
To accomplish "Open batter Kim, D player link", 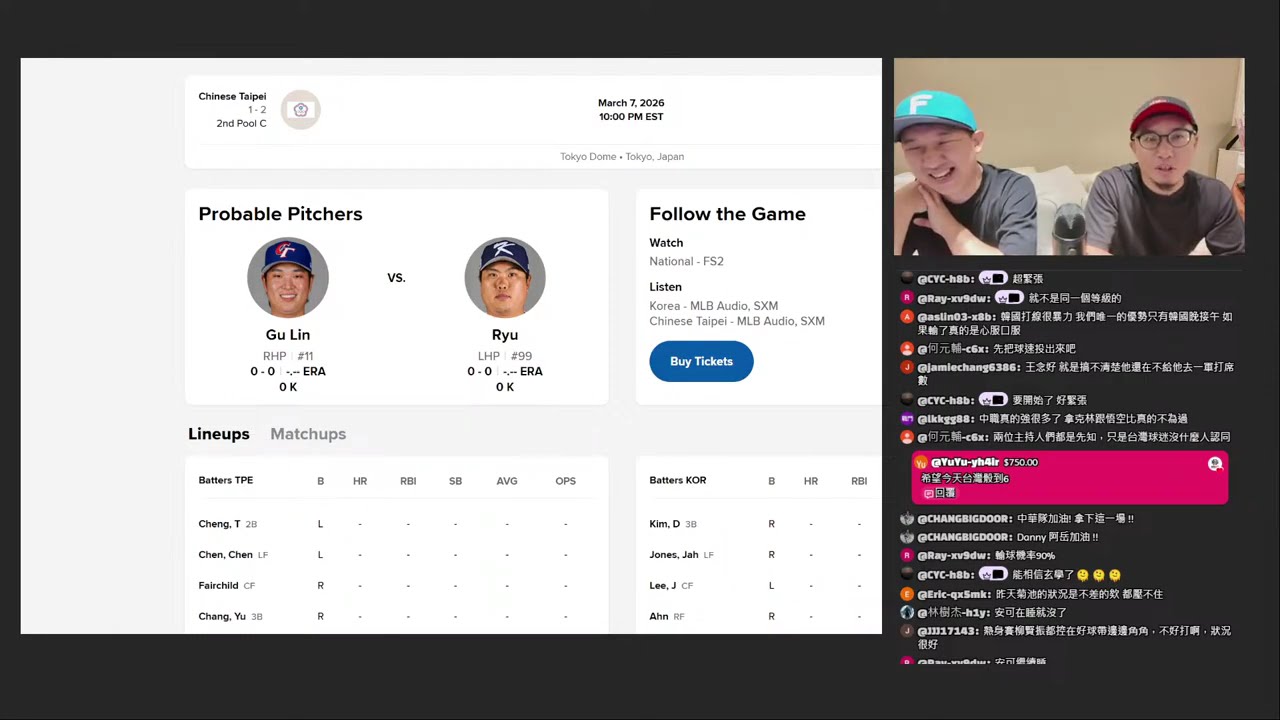I will click(x=664, y=524).
